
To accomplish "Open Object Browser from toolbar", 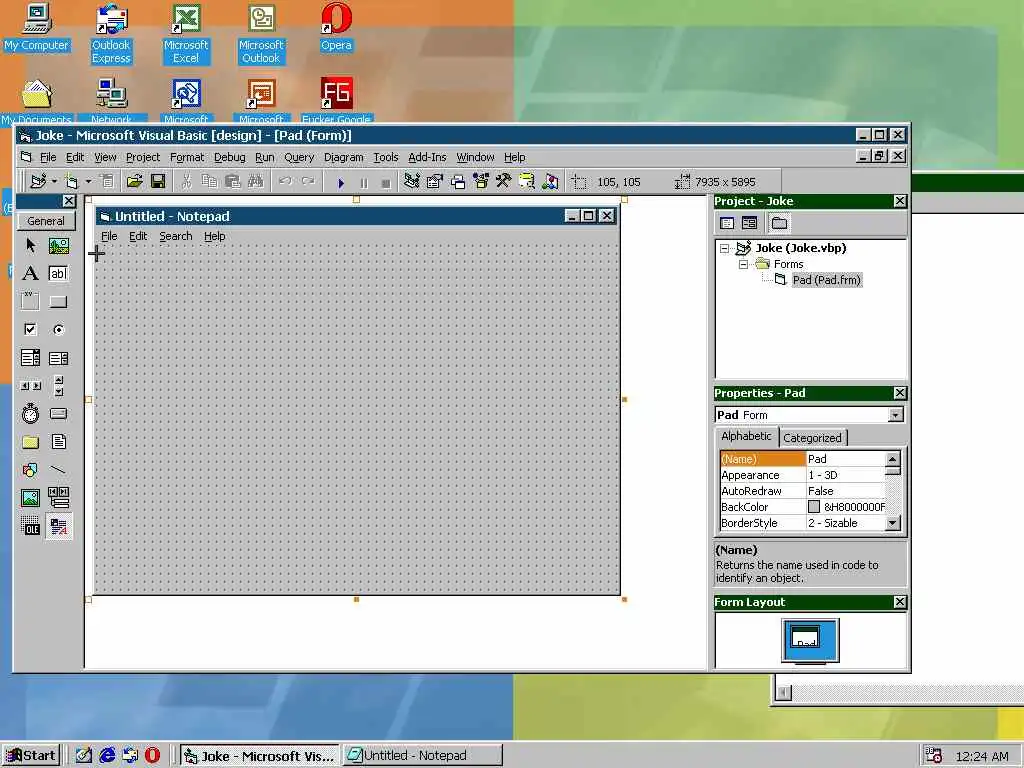I will pyautogui.click(x=481, y=182).
